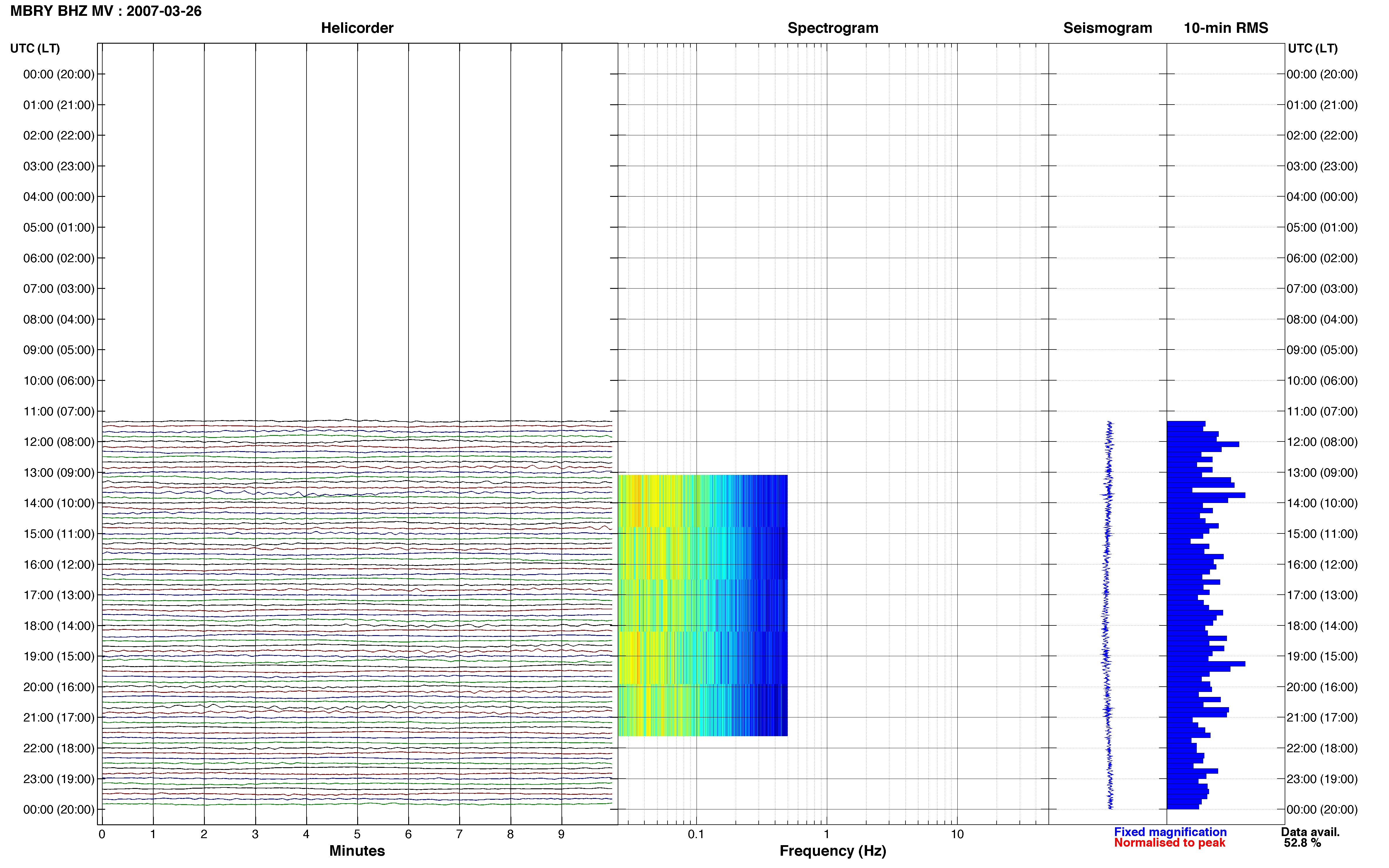Click the '10' tick on Frequency axis
The image size is (1389, 868).
tap(957, 834)
